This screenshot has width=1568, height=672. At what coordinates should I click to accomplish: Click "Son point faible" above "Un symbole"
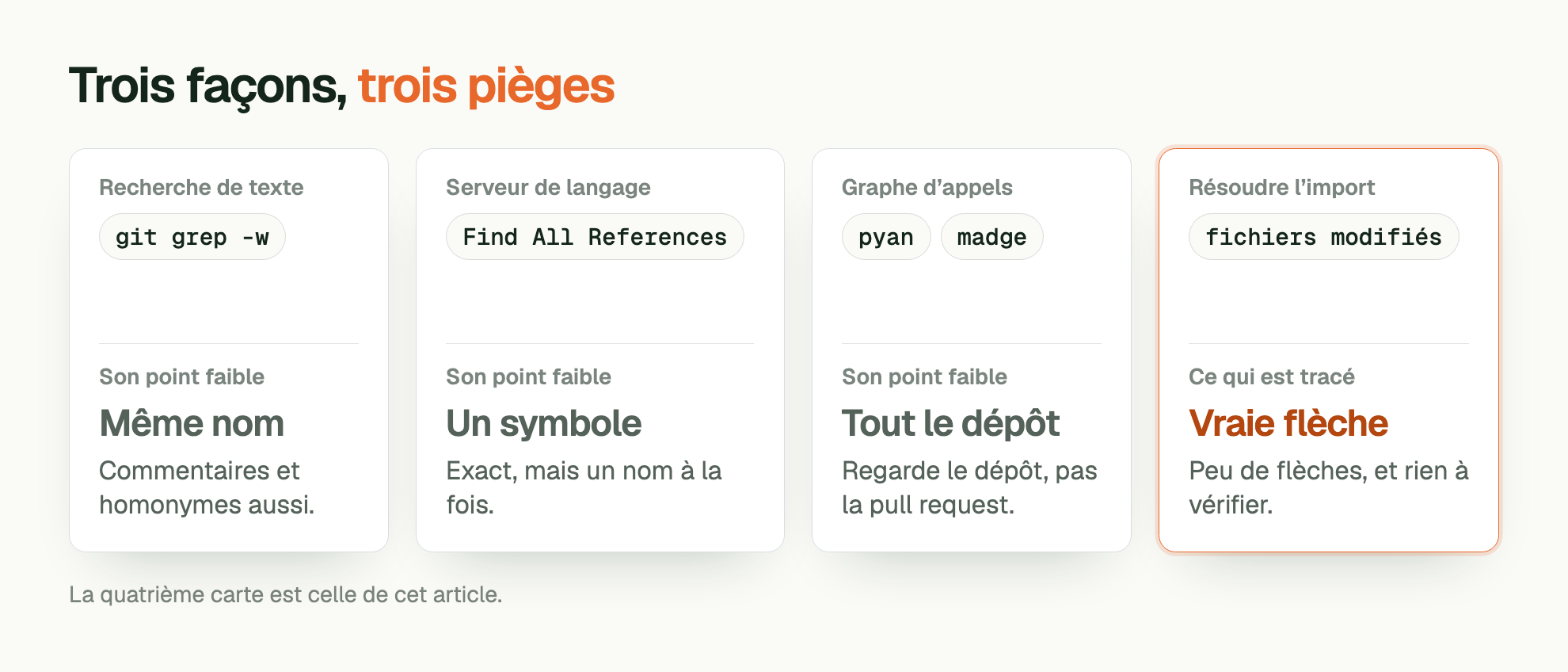pyautogui.click(x=528, y=376)
